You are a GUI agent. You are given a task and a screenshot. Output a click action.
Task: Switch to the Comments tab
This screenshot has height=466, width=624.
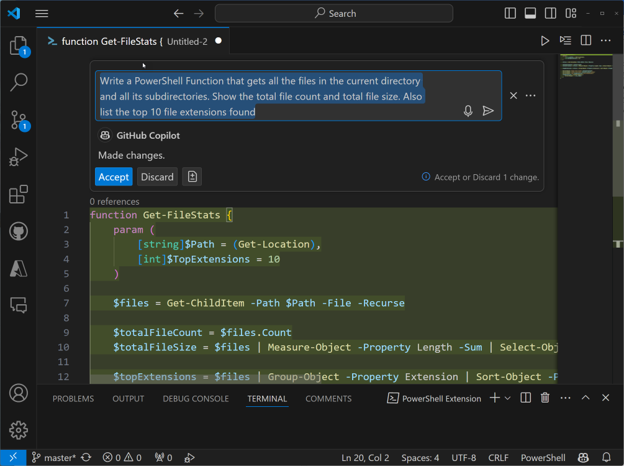point(328,399)
